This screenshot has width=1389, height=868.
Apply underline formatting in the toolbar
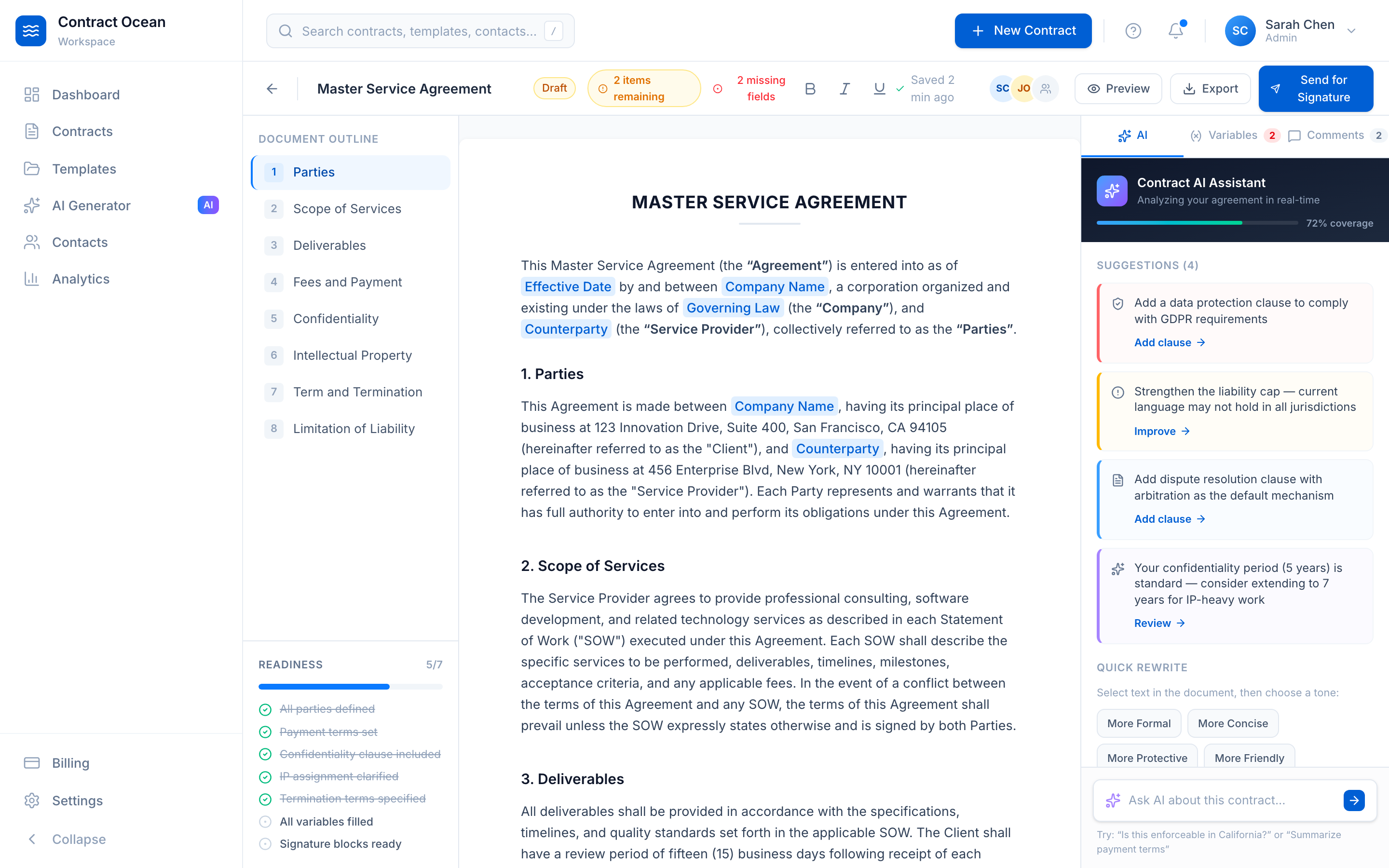879,88
